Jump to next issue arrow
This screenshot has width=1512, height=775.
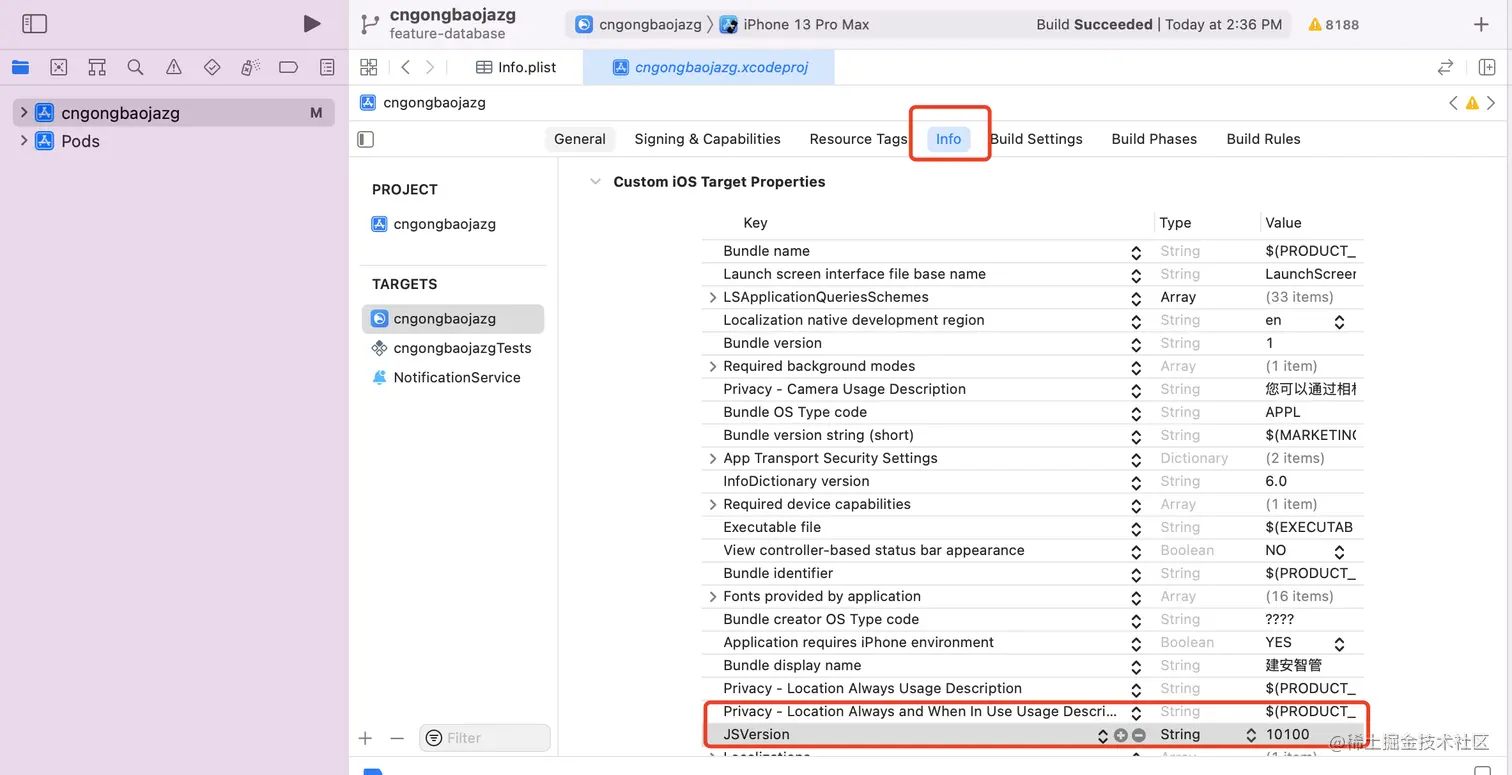(1491, 102)
